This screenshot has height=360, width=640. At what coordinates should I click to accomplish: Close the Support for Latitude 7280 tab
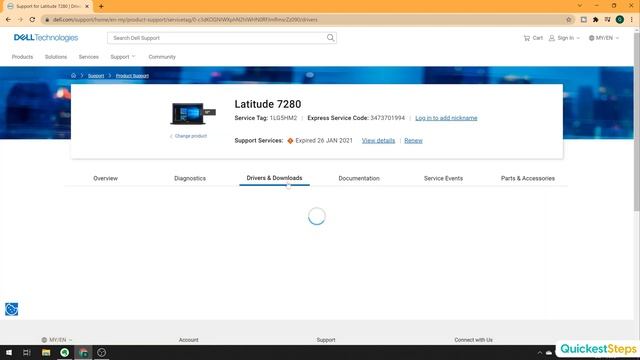(87, 7)
